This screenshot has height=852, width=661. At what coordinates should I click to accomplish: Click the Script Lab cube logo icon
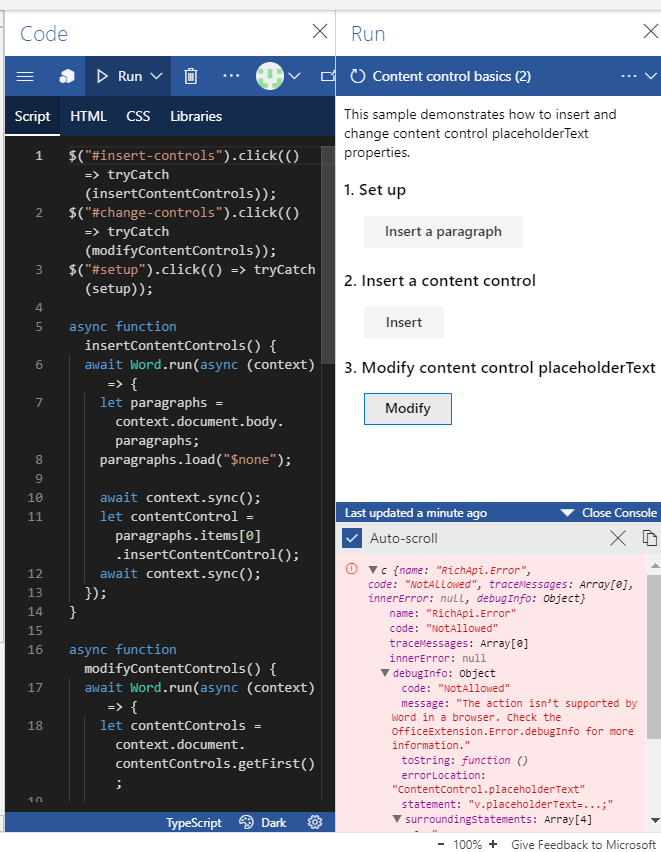click(x=66, y=76)
